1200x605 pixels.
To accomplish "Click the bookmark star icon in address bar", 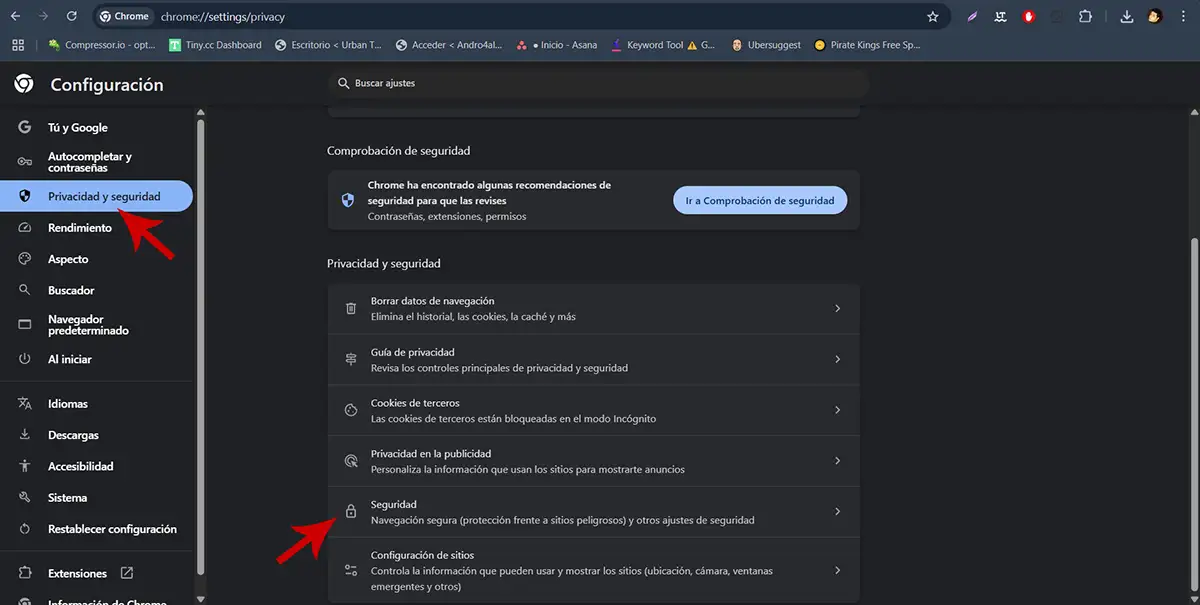I will (932, 16).
